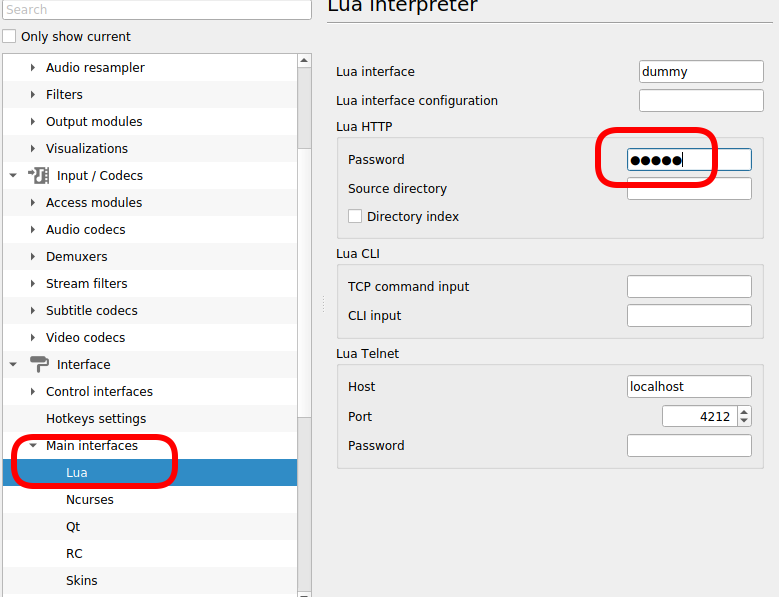The height and width of the screenshot is (597, 779).
Task: Open the RC interface settings
Action: [x=74, y=554]
